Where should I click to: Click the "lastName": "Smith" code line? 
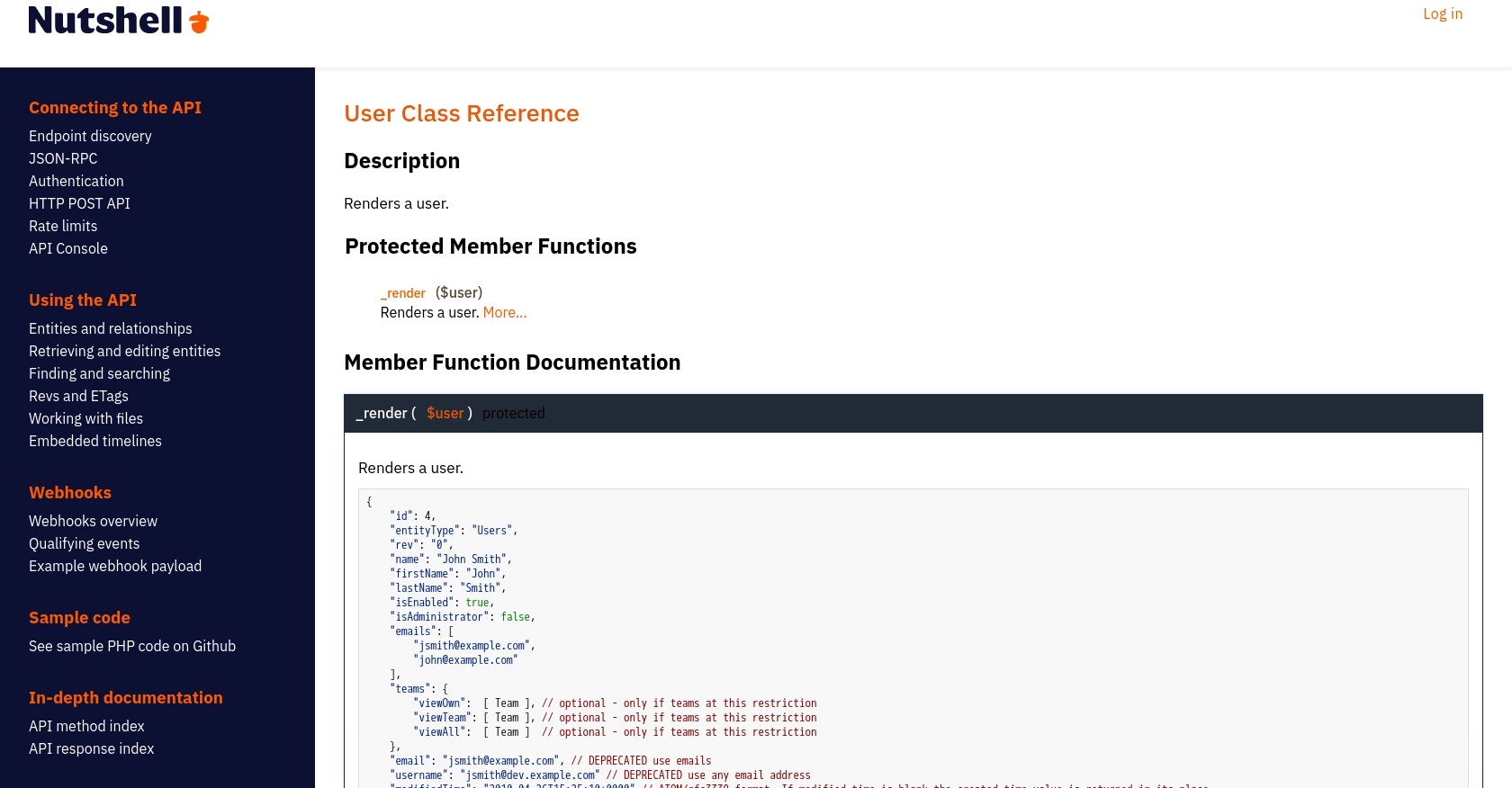[448, 588]
